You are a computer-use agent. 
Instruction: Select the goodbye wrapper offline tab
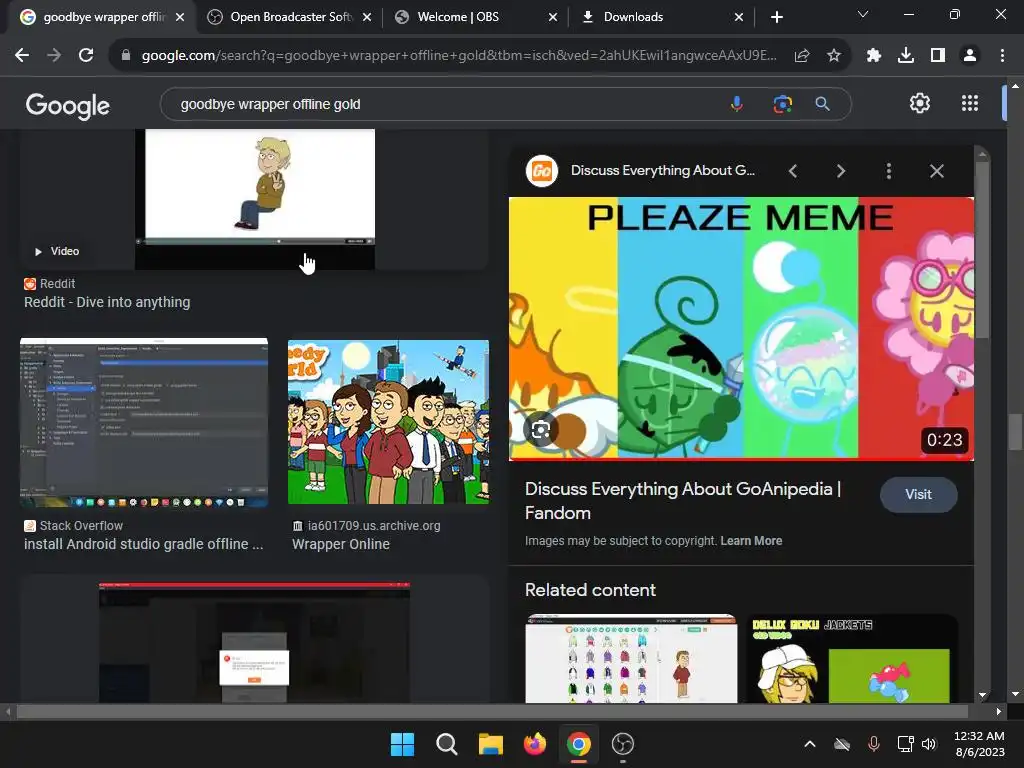pyautogui.click(x=101, y=17)
